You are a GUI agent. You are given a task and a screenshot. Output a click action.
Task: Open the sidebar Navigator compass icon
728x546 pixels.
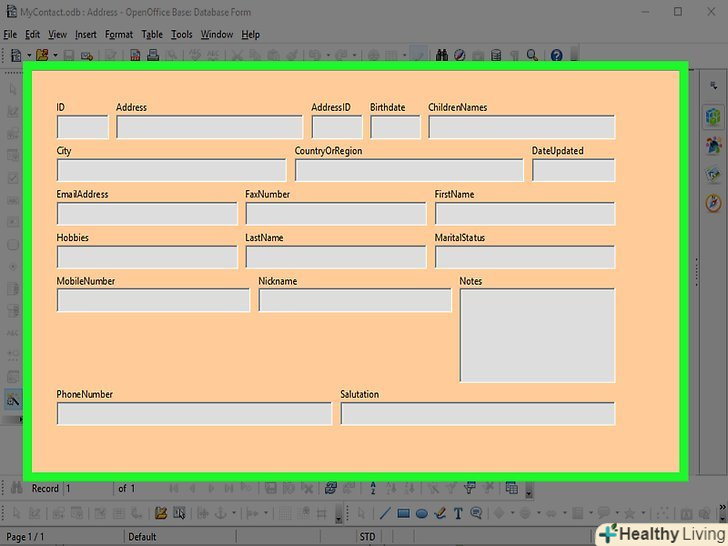(x=713, y=203)
